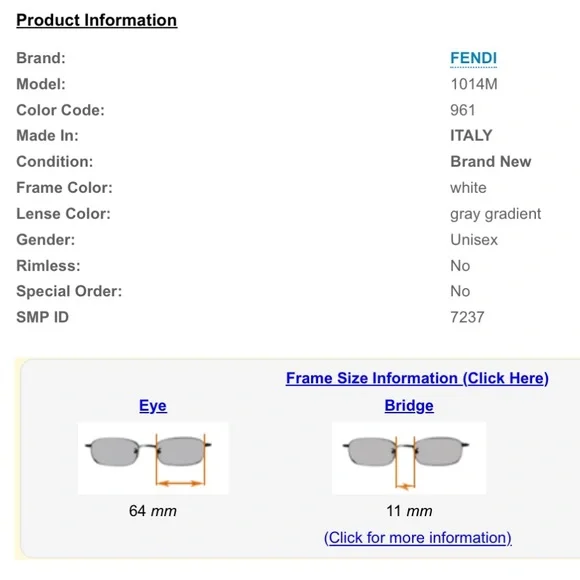
Task: Open Frame Size Information link
Action: coord(417,378)
